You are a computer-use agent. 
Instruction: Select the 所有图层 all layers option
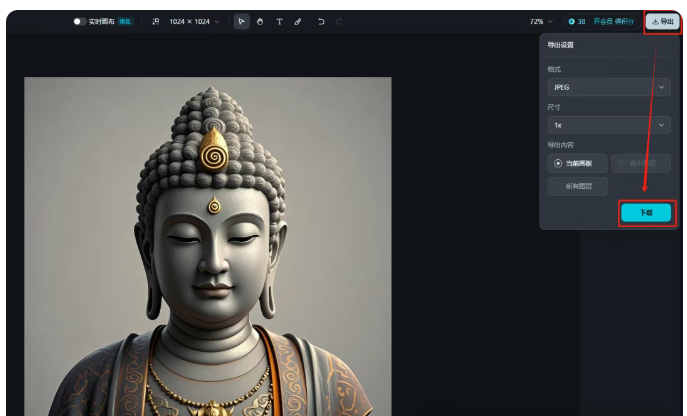(577, 186)
